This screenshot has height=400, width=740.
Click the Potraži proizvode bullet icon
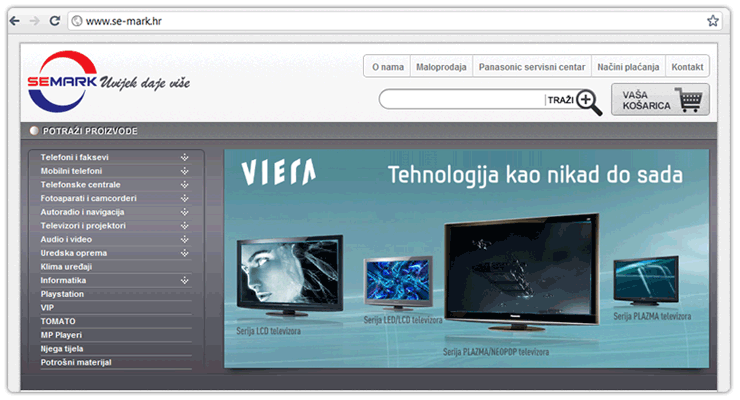click(x=34, y=131)
